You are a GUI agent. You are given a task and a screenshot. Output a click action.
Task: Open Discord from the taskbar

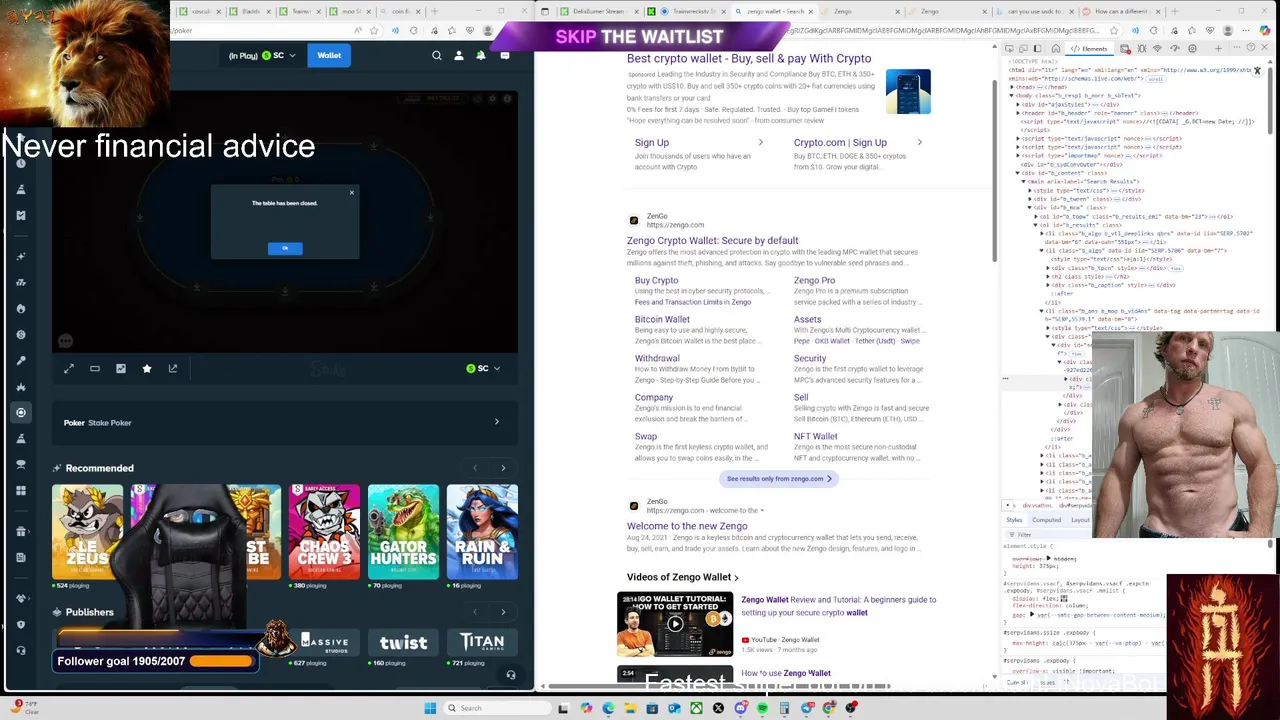click(x=741, y=708)
